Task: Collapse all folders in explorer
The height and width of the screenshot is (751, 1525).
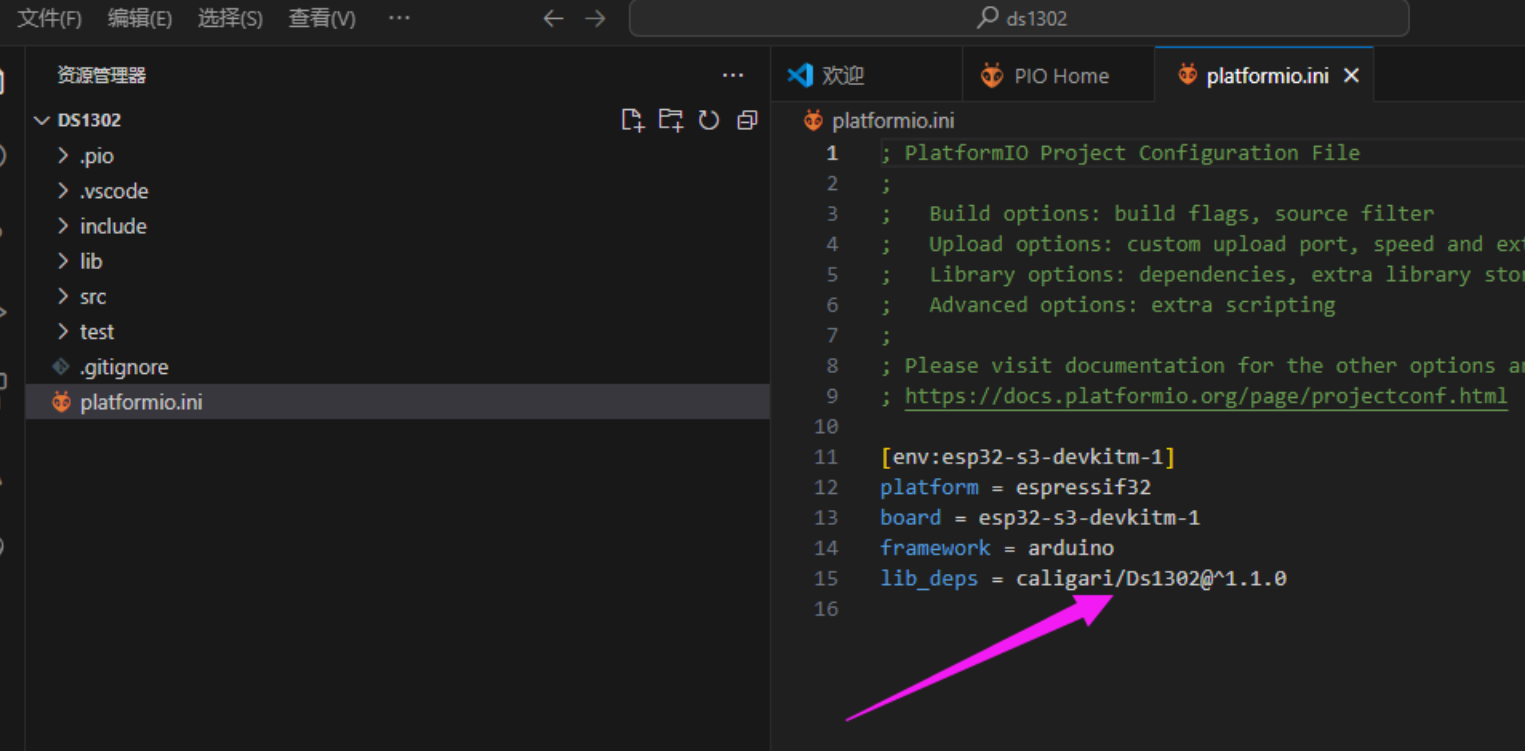Action: tap(747, 121)
